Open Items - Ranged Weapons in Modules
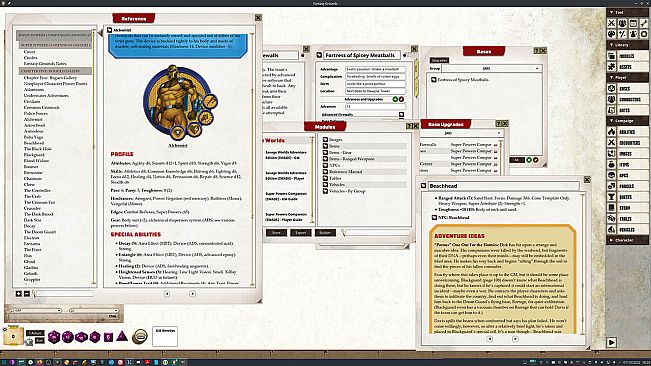The image size is (651, 366). (352, 159)
